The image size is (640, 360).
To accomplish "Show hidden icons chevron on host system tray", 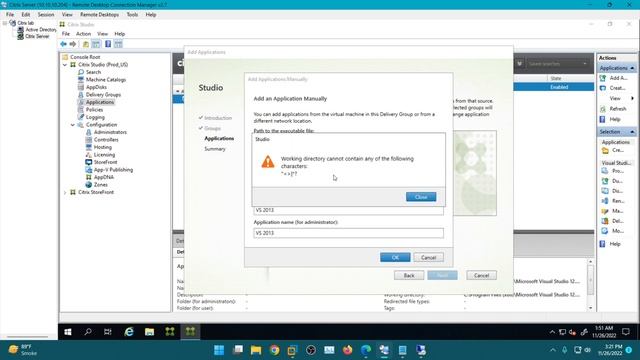I will pos(553,350).
